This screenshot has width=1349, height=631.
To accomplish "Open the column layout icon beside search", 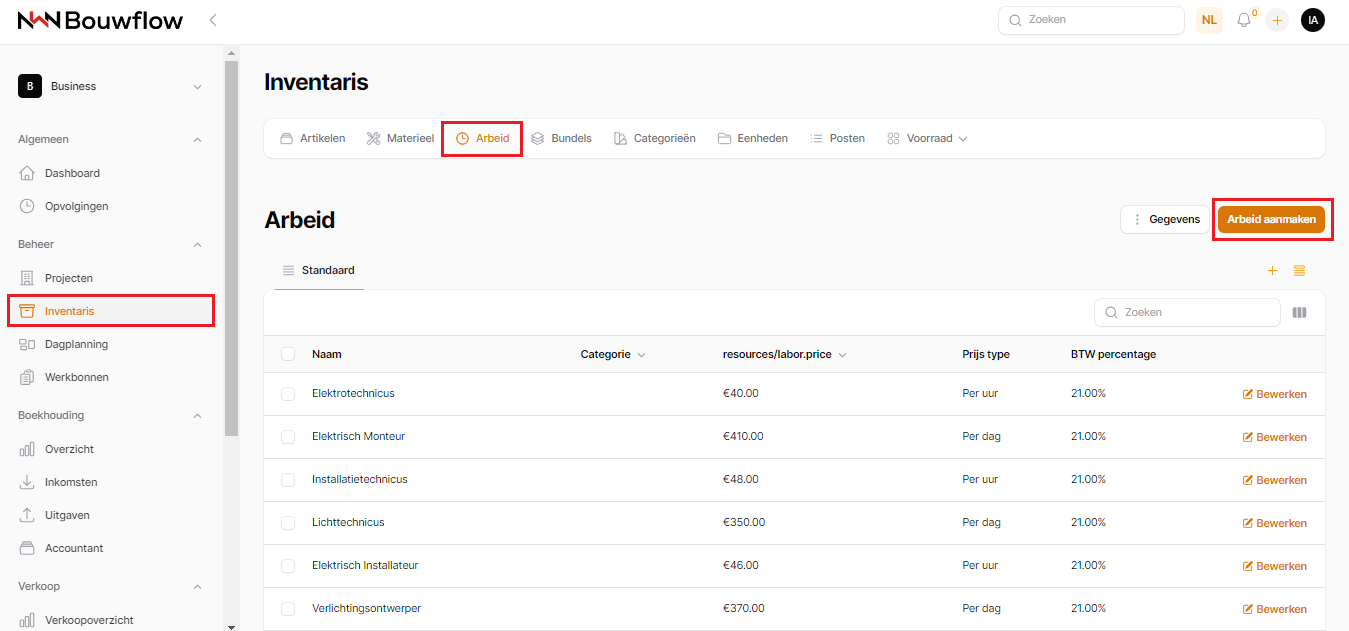I will [1299, 312].
